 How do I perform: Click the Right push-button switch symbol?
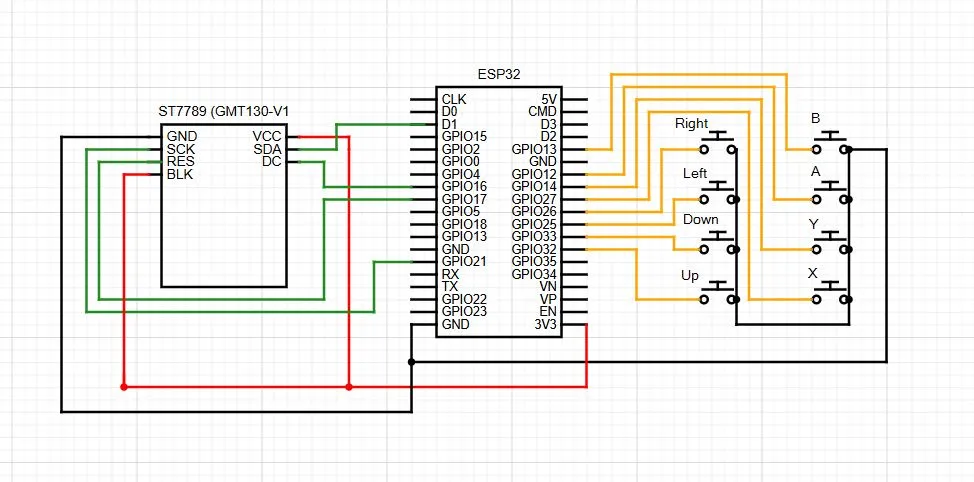pos(718,142)
